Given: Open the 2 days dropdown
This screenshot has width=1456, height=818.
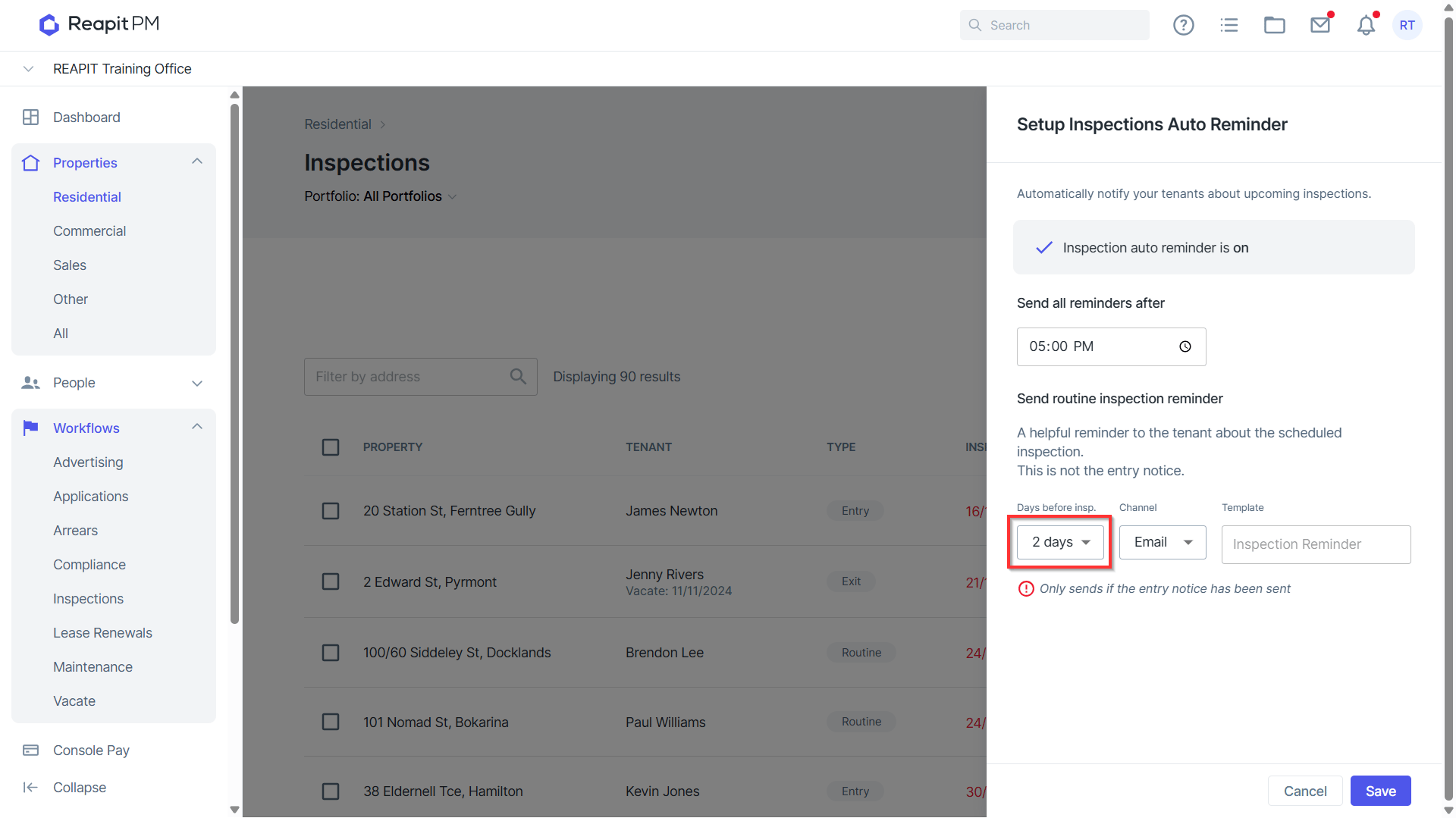Looking at the screenshot, I should [1060, 542].
